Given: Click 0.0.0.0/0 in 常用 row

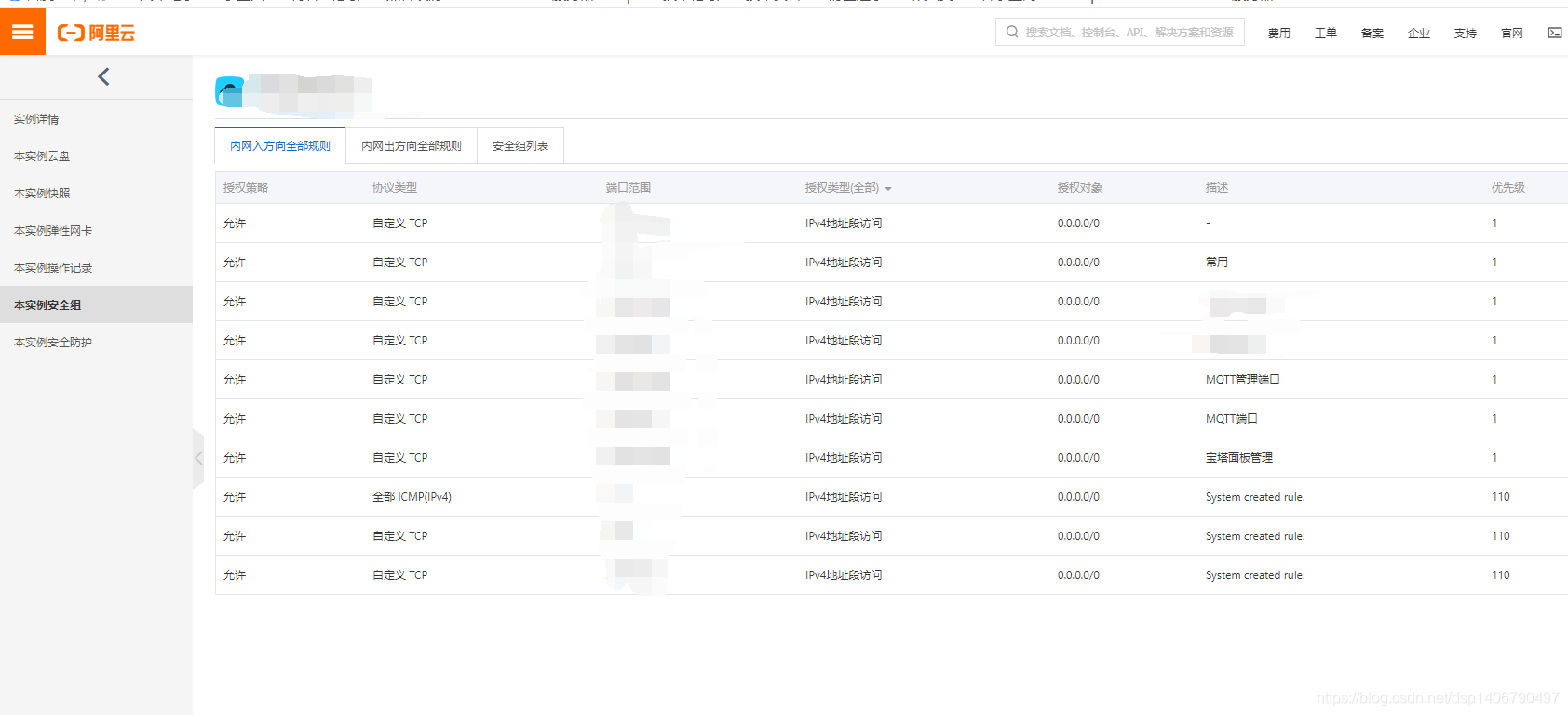Looking at the screenshot, I should tap(1078, 263).
